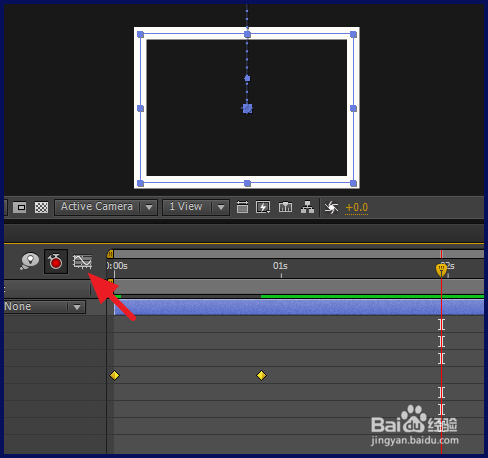Select the keyframe before 01s
488x458 pixels.
(261, 376)
